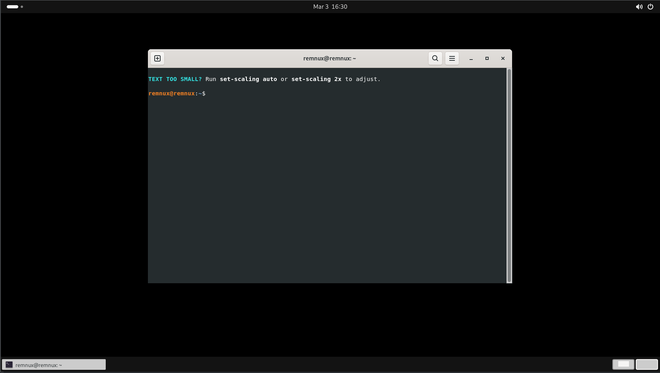Open the clock and calendar menu
The height and width of the screenshot is (373, 660).
tap(330, 7)
